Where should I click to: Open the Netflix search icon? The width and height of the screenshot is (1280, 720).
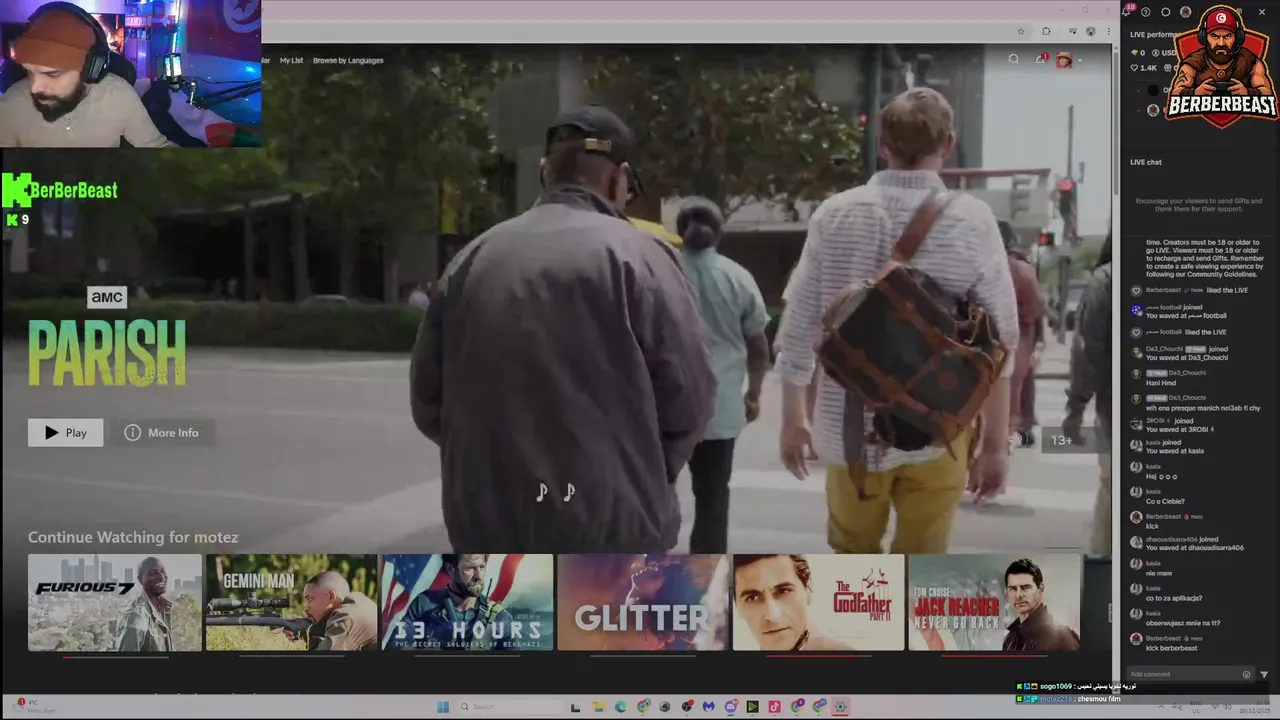point(1013,59)
